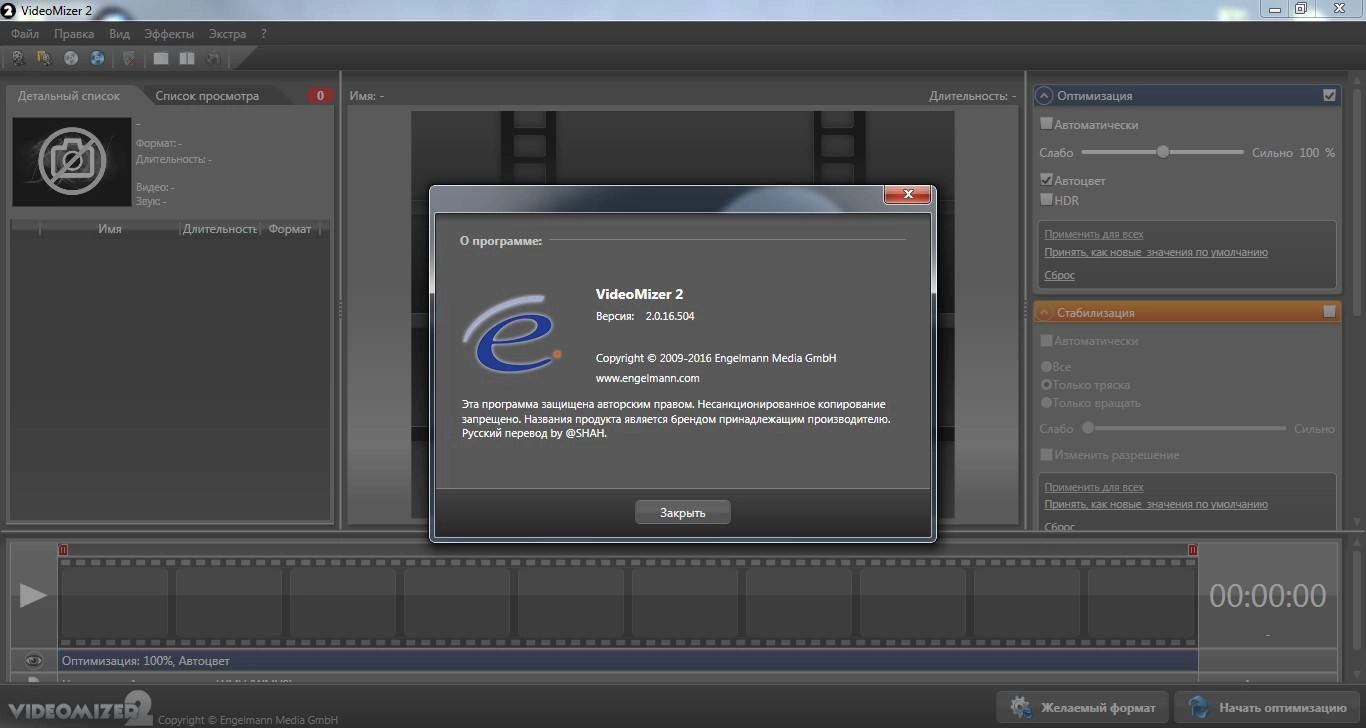The height and width of the screenshot is (728, 1366).
Task: Switch to the Детальный список tab
Action: (x=69, y=96)
